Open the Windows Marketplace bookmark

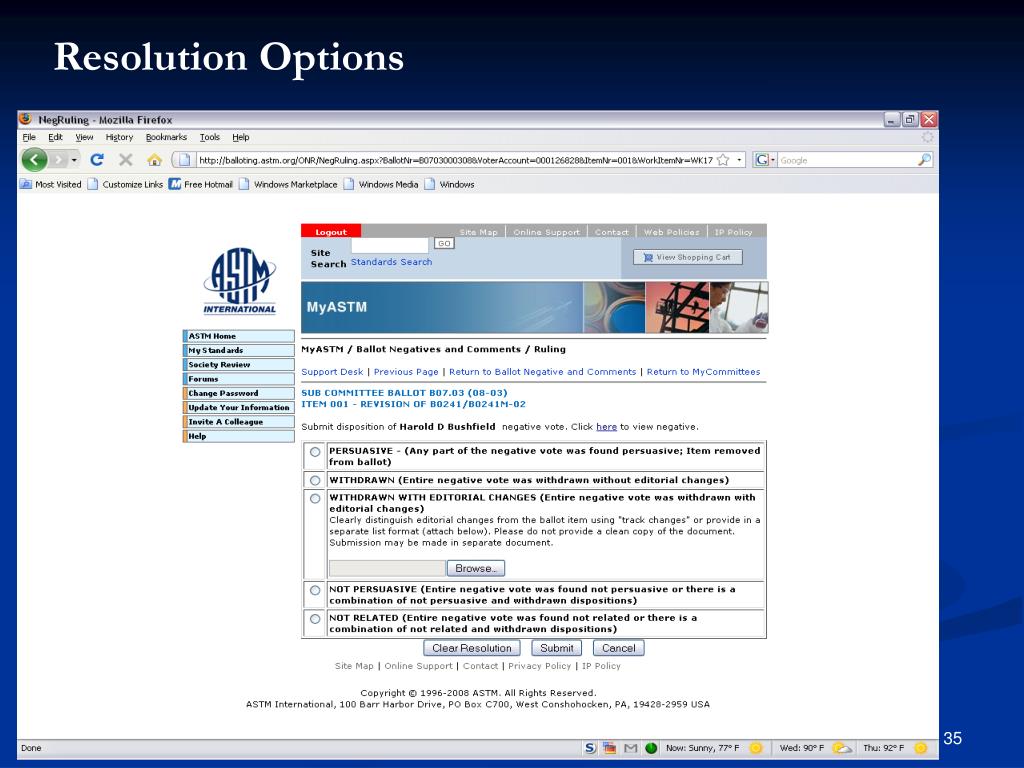pyautogui.click(x=288, y=184)
